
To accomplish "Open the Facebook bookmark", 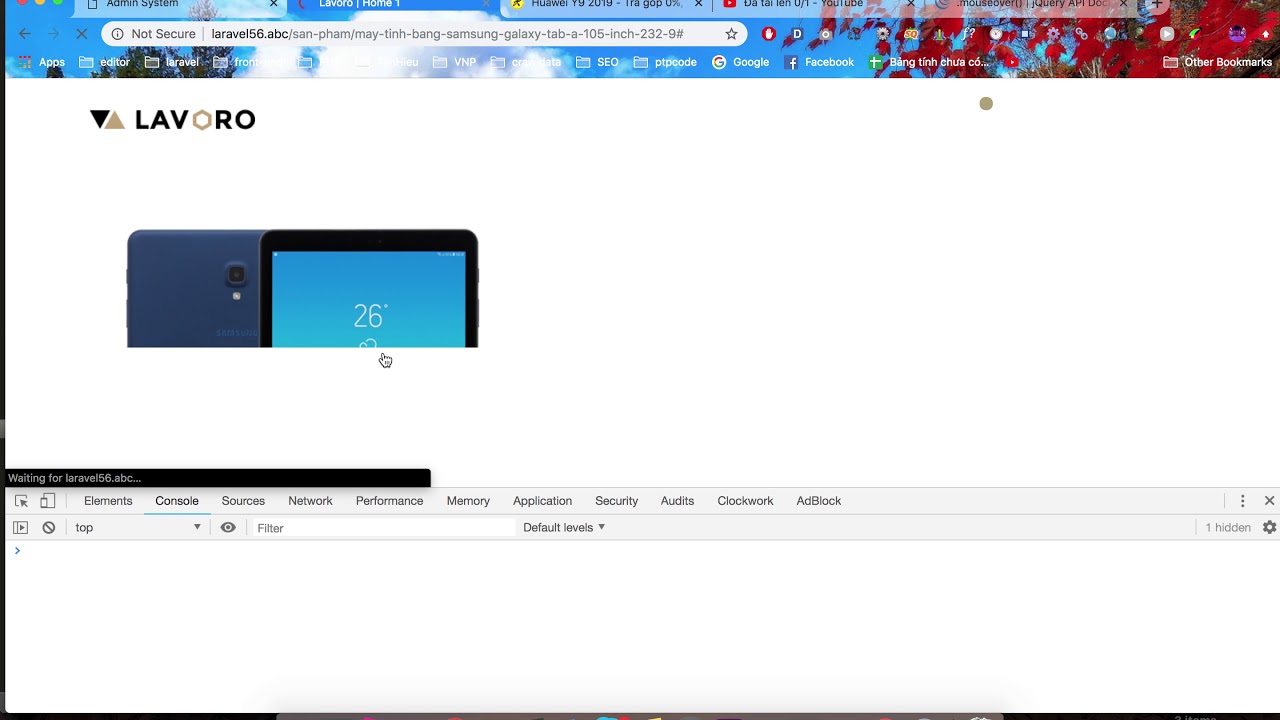I will click(819, 62).
